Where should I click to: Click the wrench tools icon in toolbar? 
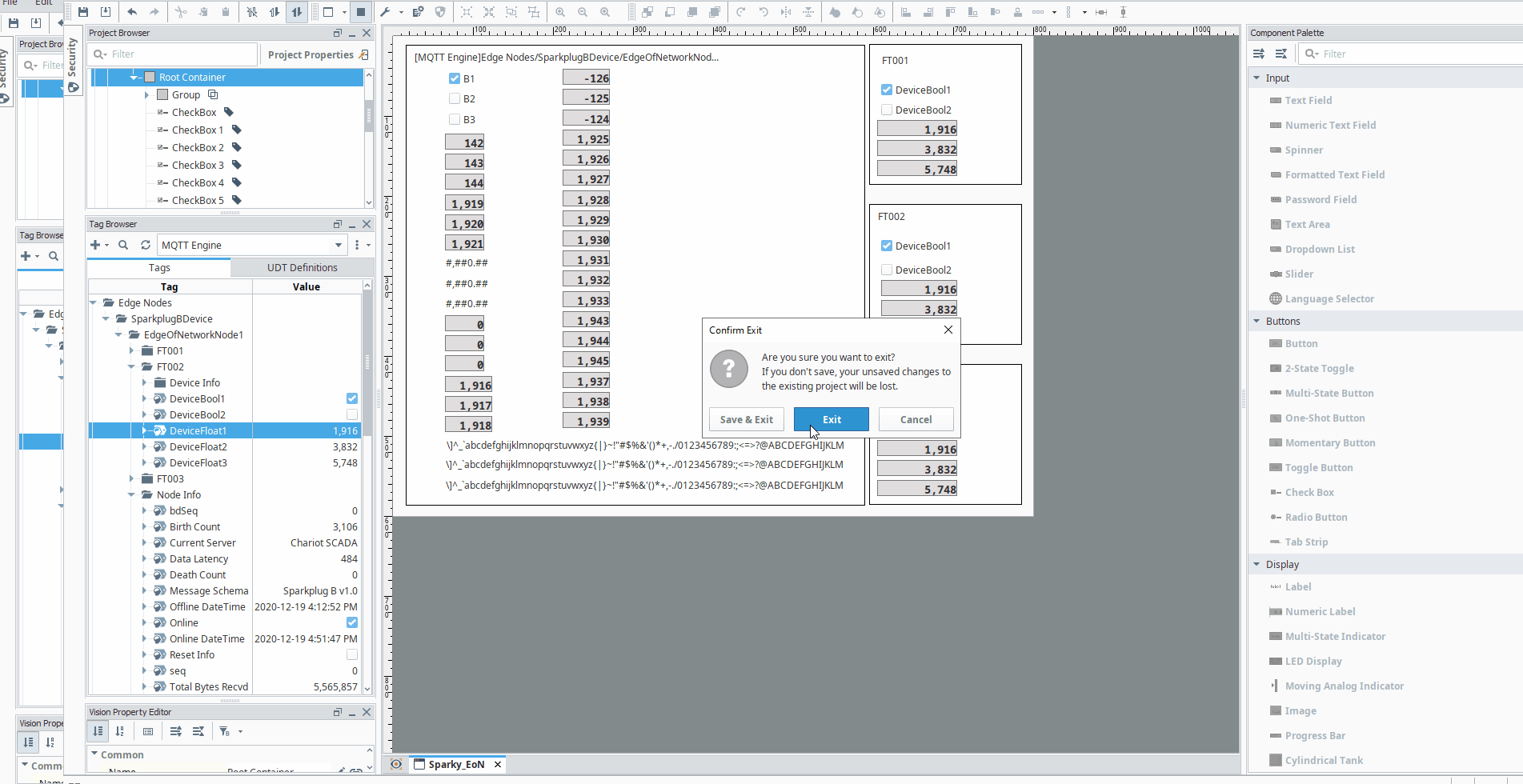pyautogui.click(x=385, y=12)
